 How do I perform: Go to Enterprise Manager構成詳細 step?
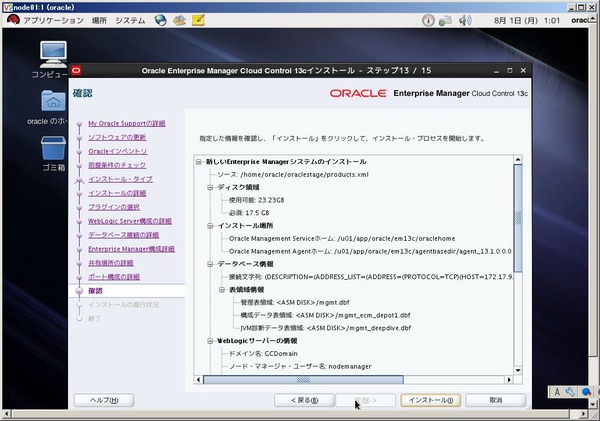pyautogui.click(x=131, y=249)
